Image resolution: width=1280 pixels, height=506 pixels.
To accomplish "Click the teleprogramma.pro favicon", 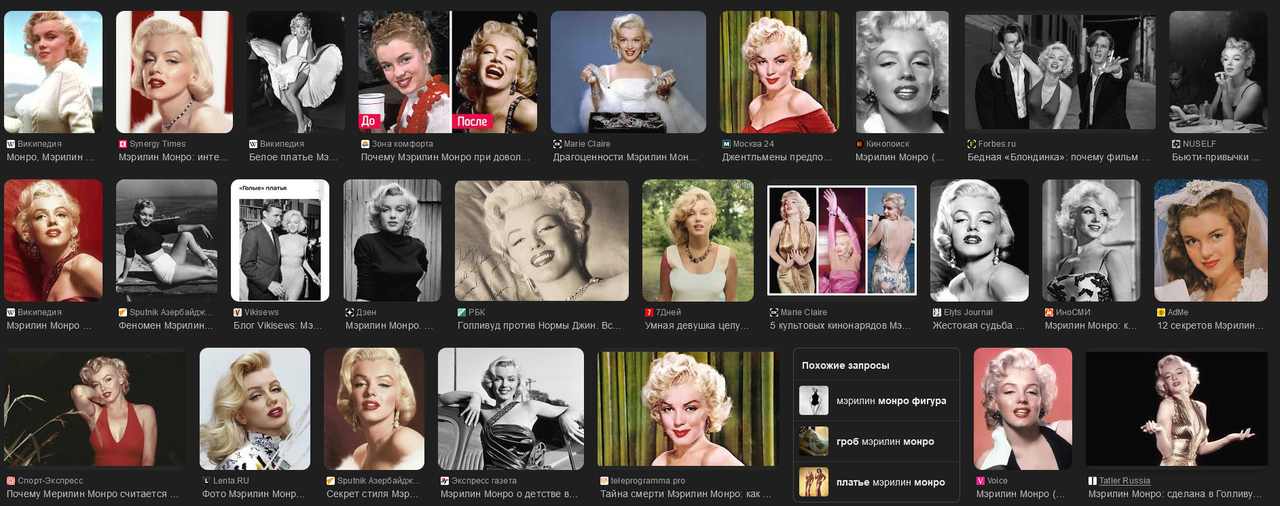I will (x=604, y=481).
